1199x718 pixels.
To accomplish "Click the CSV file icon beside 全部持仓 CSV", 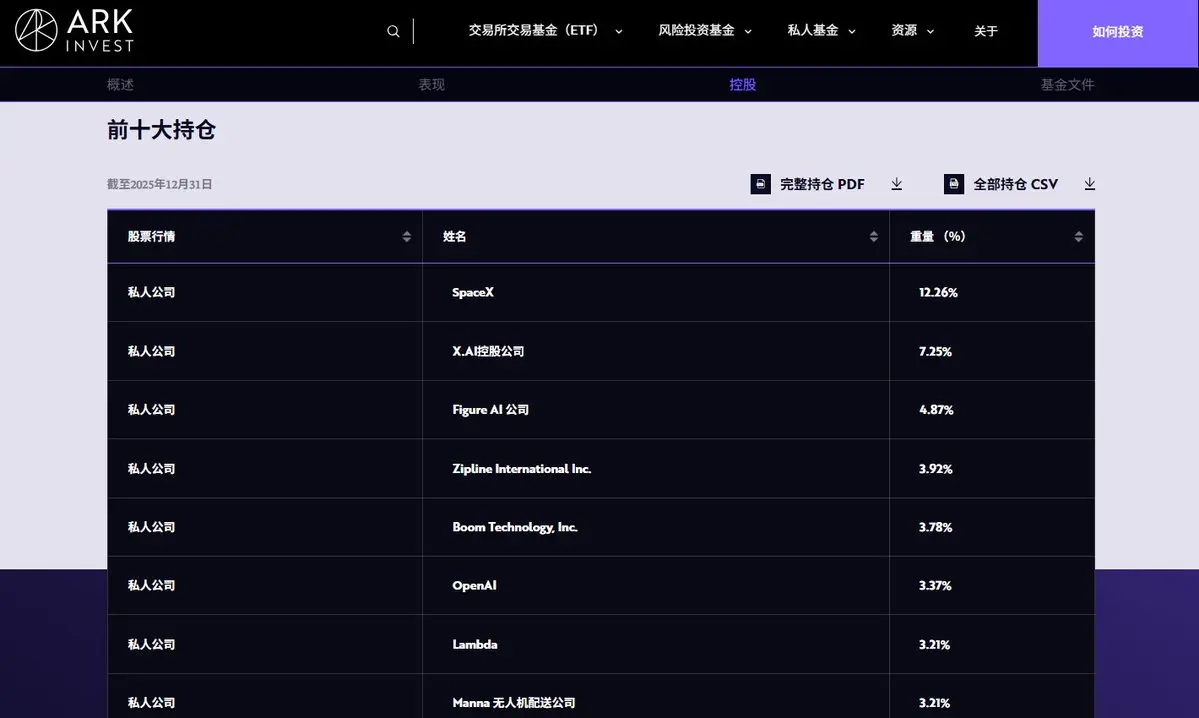I will (954, 184).
